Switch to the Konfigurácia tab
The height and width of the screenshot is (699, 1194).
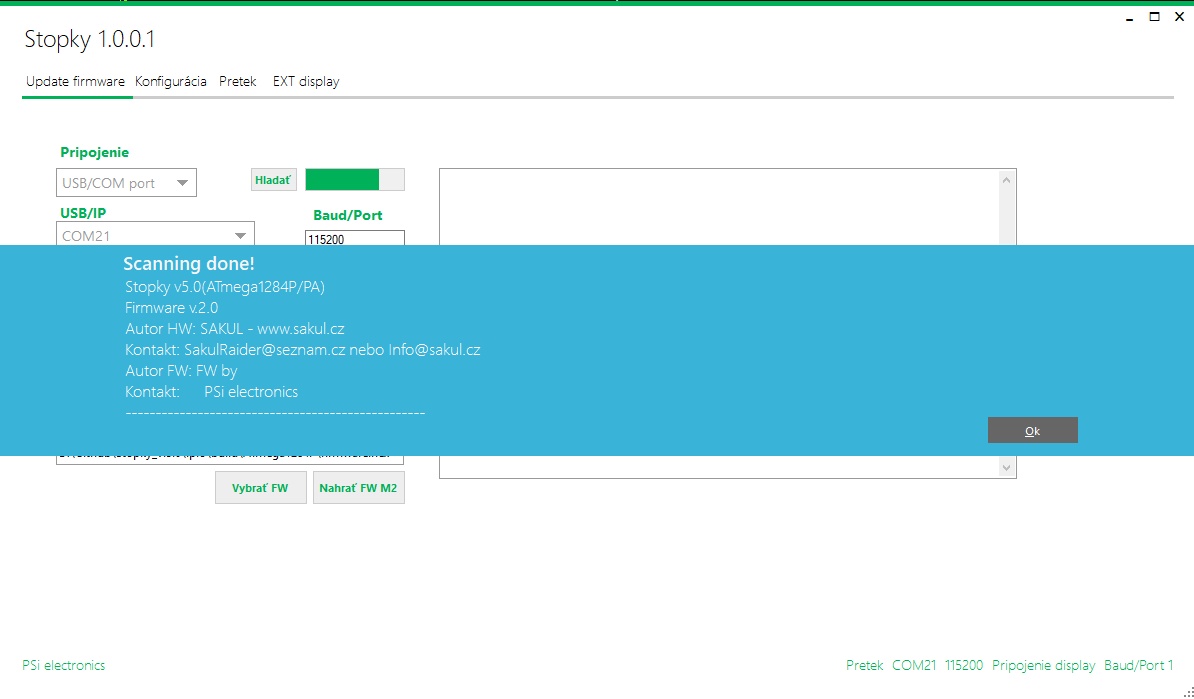tap(170, 82)
